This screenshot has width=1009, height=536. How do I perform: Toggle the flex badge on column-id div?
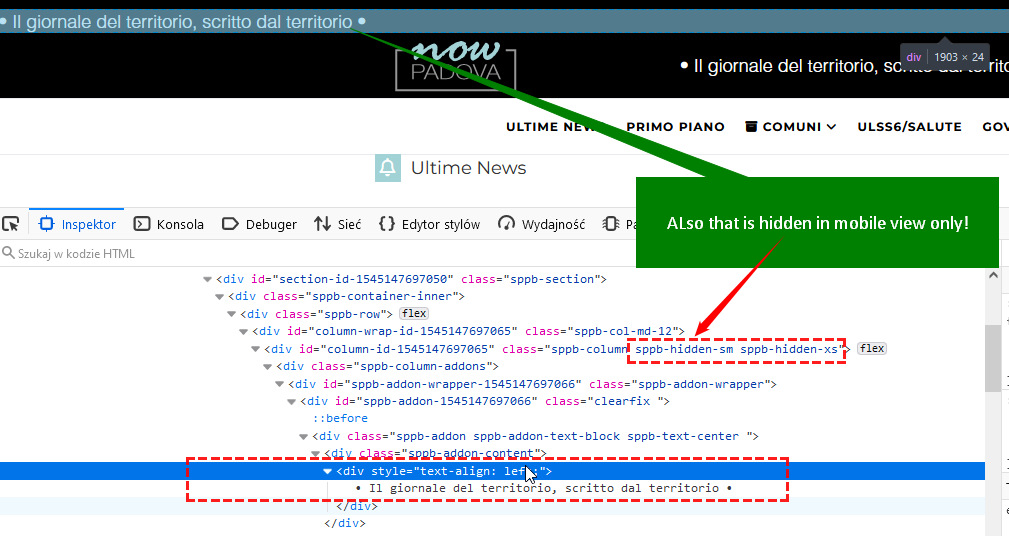[872, 349]
